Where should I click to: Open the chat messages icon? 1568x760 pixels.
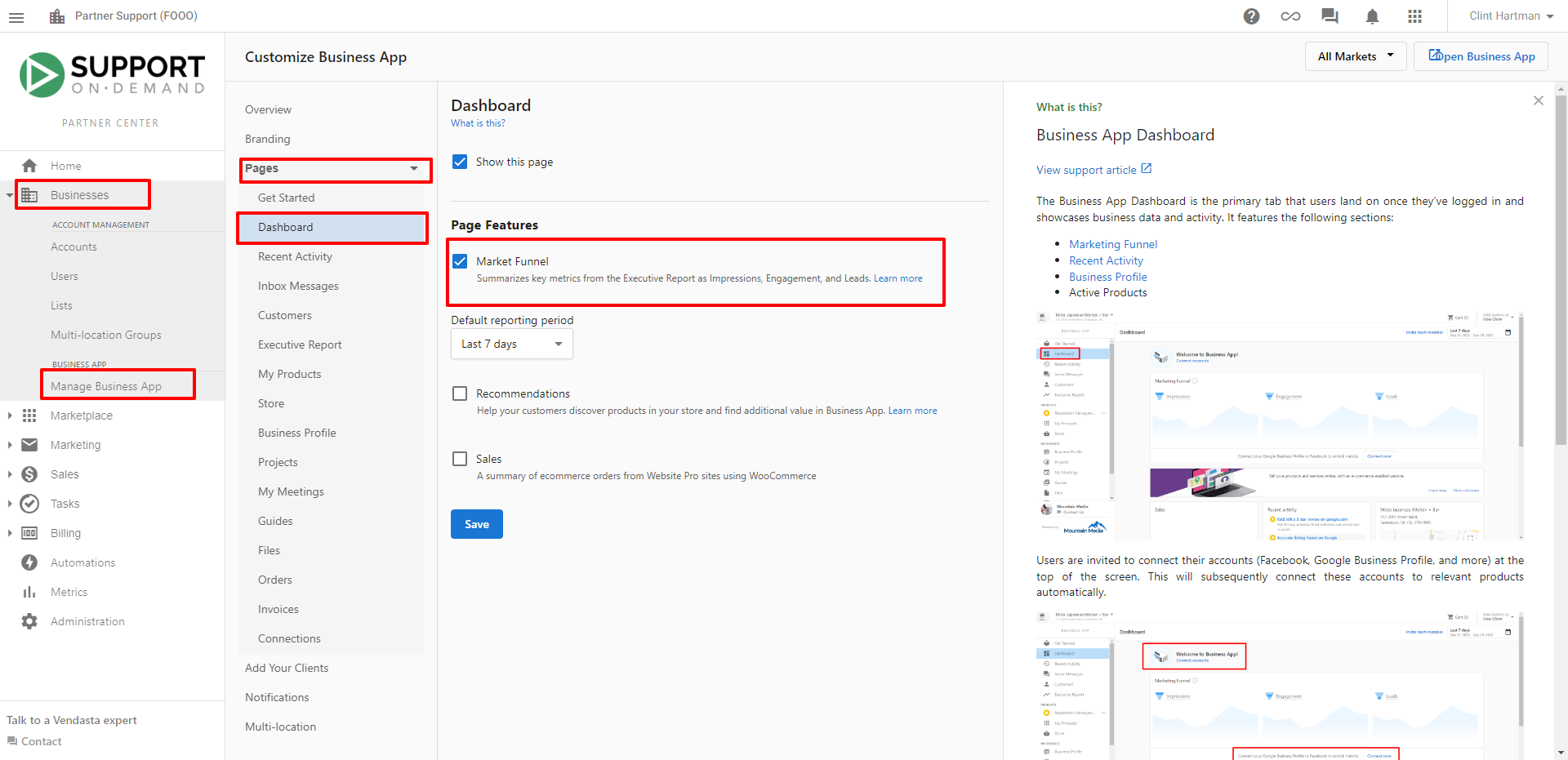point(1330,16)
